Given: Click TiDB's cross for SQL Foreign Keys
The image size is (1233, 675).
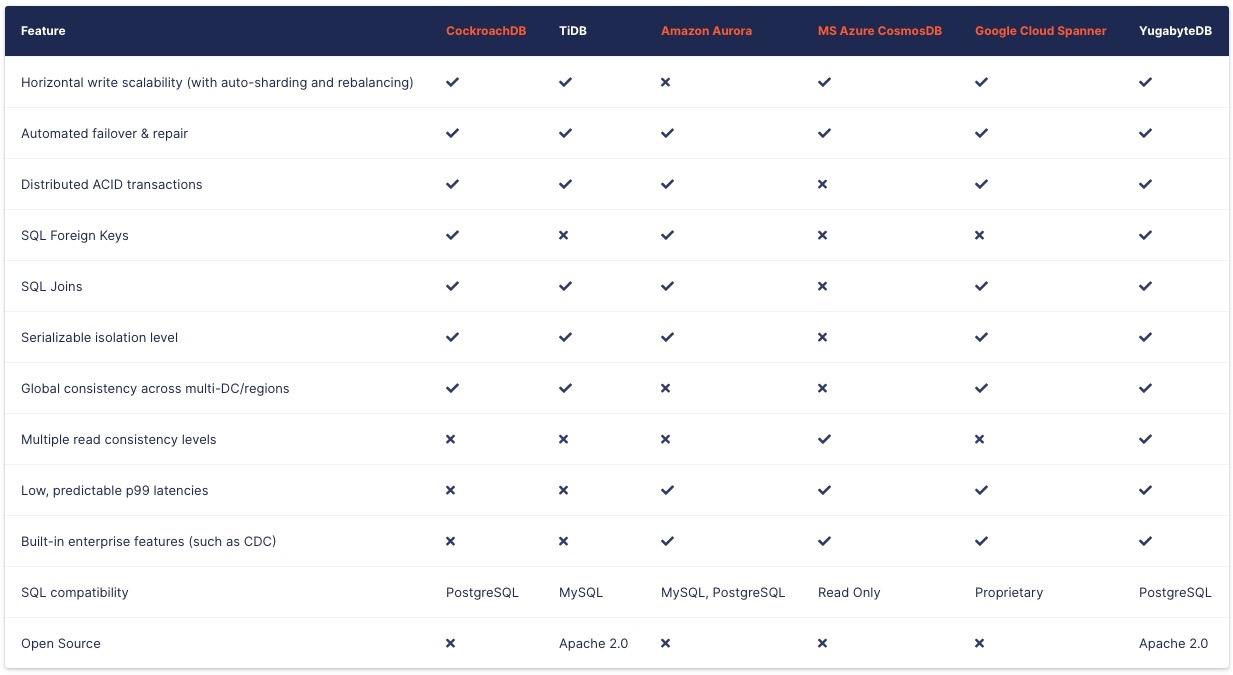Looking at the screenshot, I should click(564, 235).
